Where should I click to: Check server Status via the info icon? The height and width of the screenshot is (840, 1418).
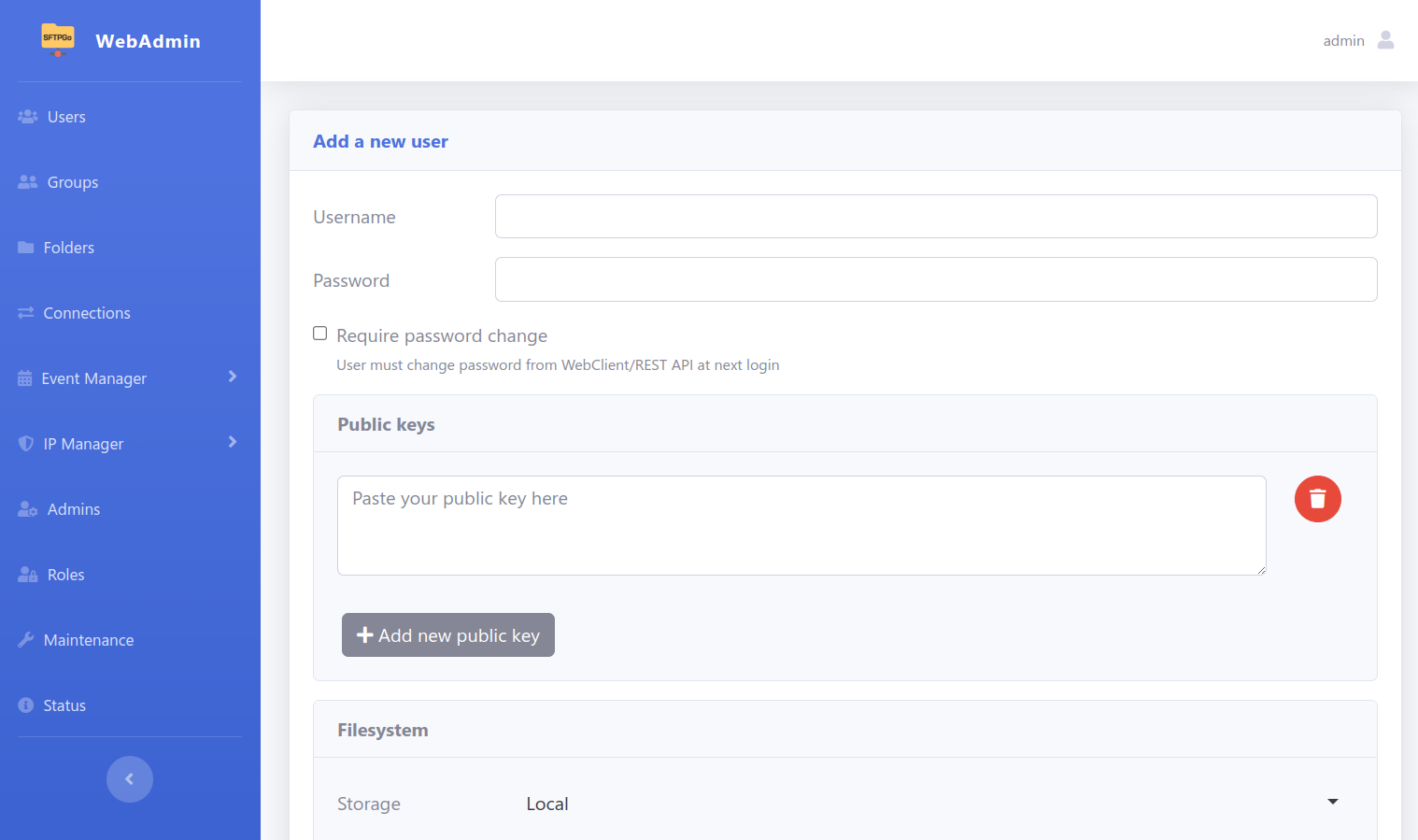25,705
